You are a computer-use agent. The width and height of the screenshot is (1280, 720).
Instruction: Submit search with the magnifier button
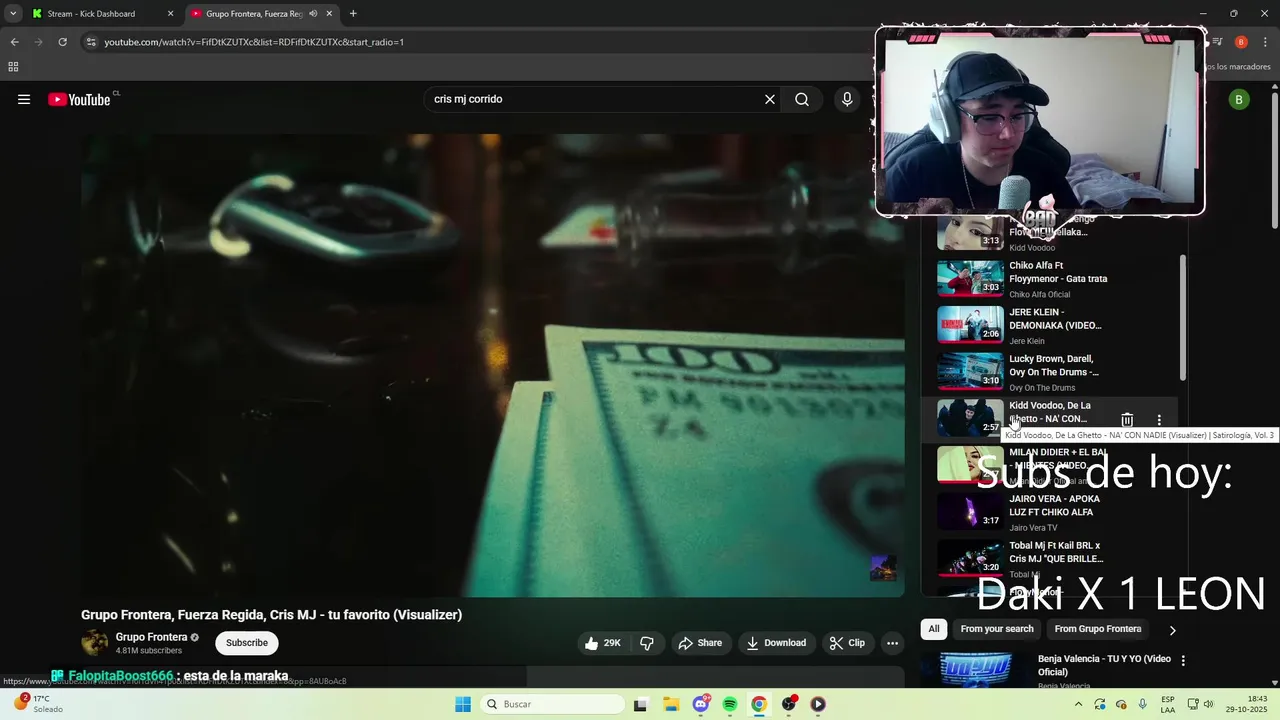pyautogui.click(x=802, y=99)
